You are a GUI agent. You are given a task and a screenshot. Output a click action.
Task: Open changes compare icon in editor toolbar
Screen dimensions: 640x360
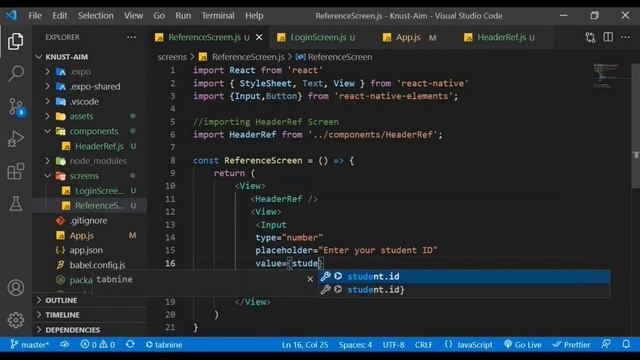(x=590, y=37)
